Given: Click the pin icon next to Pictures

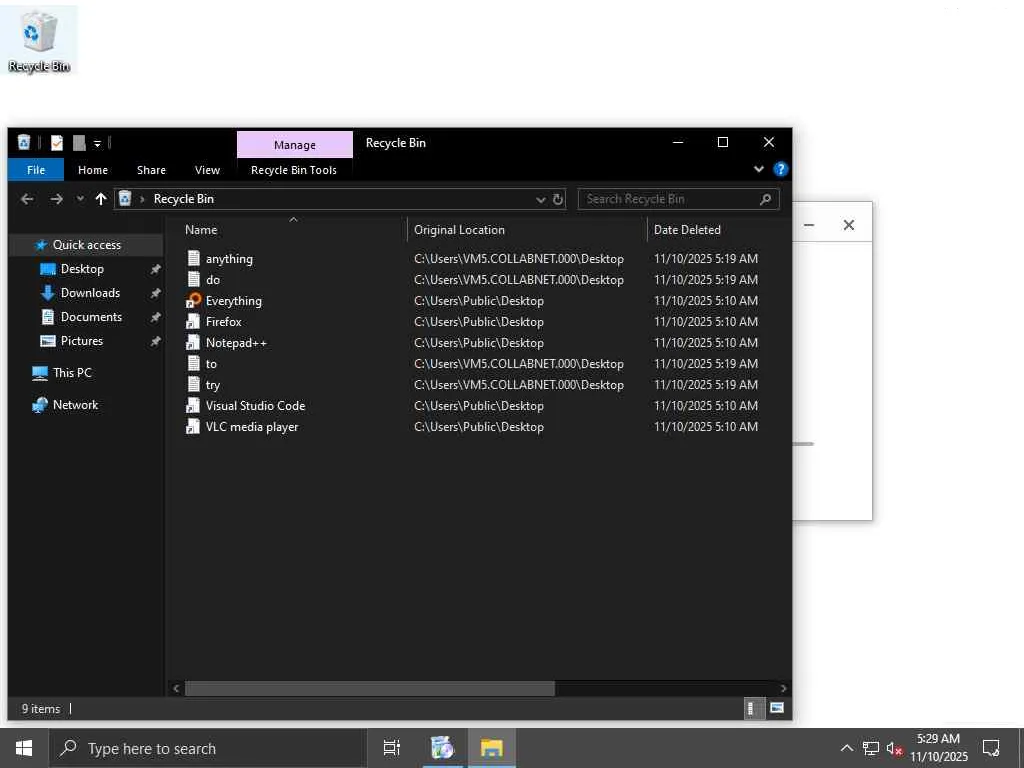Looking at the screenshot, I should (x=155, y=341).
